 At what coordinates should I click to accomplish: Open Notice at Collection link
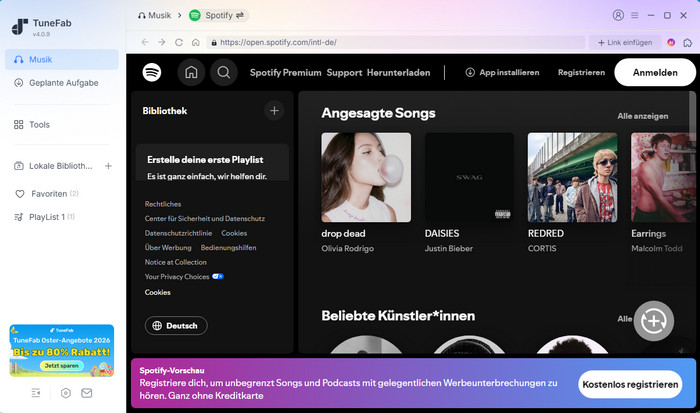pyautogui.click(x=175, y=262)
